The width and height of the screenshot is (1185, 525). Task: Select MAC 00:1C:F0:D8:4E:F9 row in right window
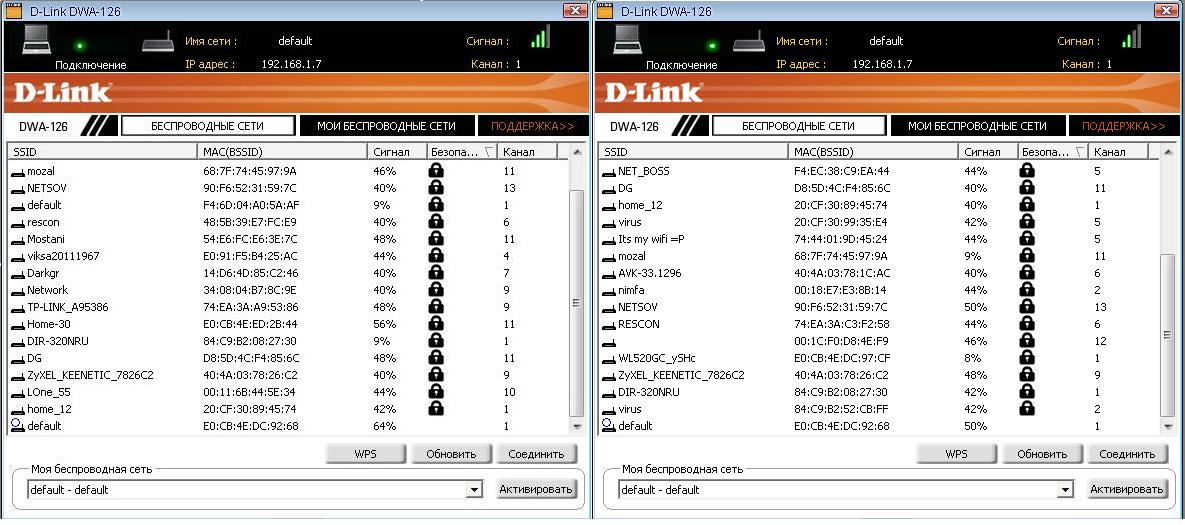[x=878, y=341]
